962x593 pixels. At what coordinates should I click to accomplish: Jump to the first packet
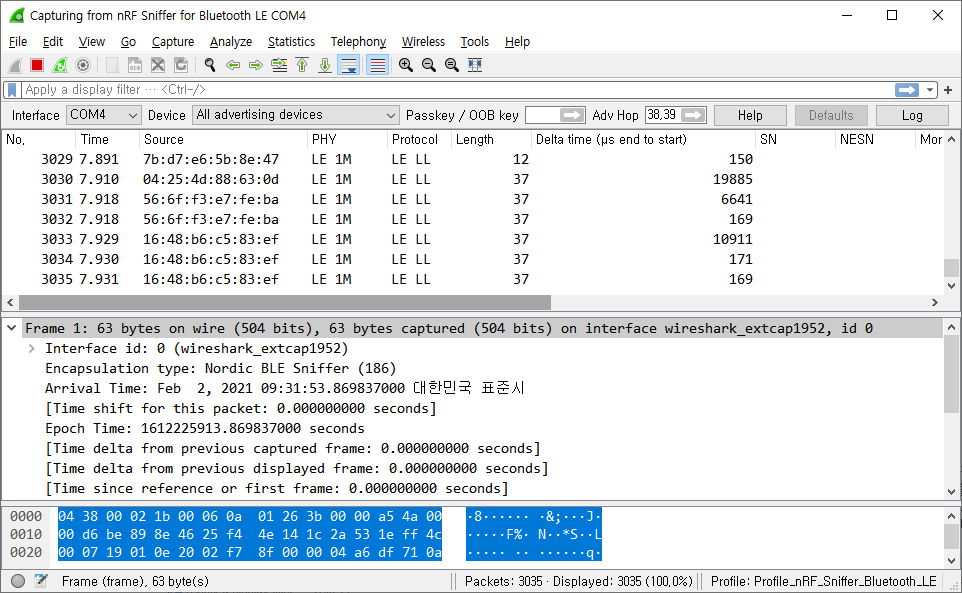(302, 65)
